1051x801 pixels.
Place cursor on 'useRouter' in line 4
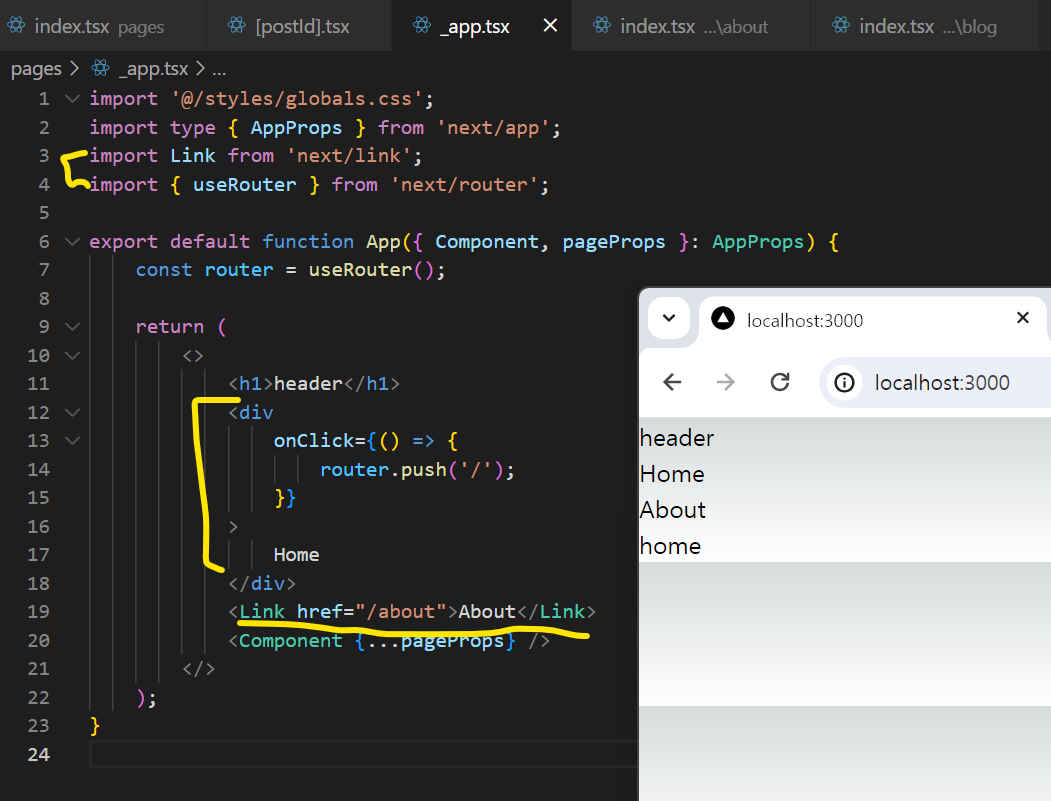(245, 185)
